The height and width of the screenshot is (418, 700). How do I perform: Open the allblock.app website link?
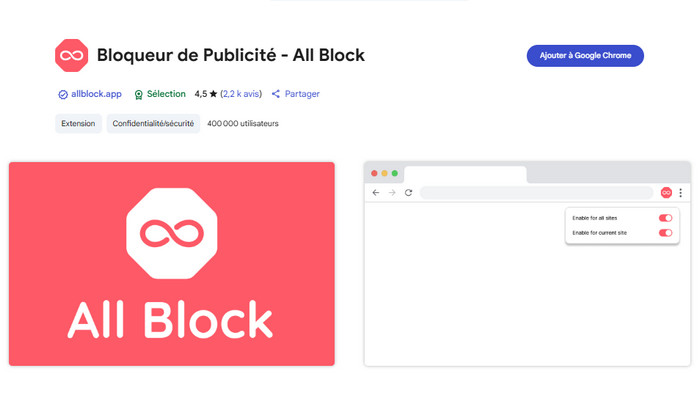[x=96, y=94]
